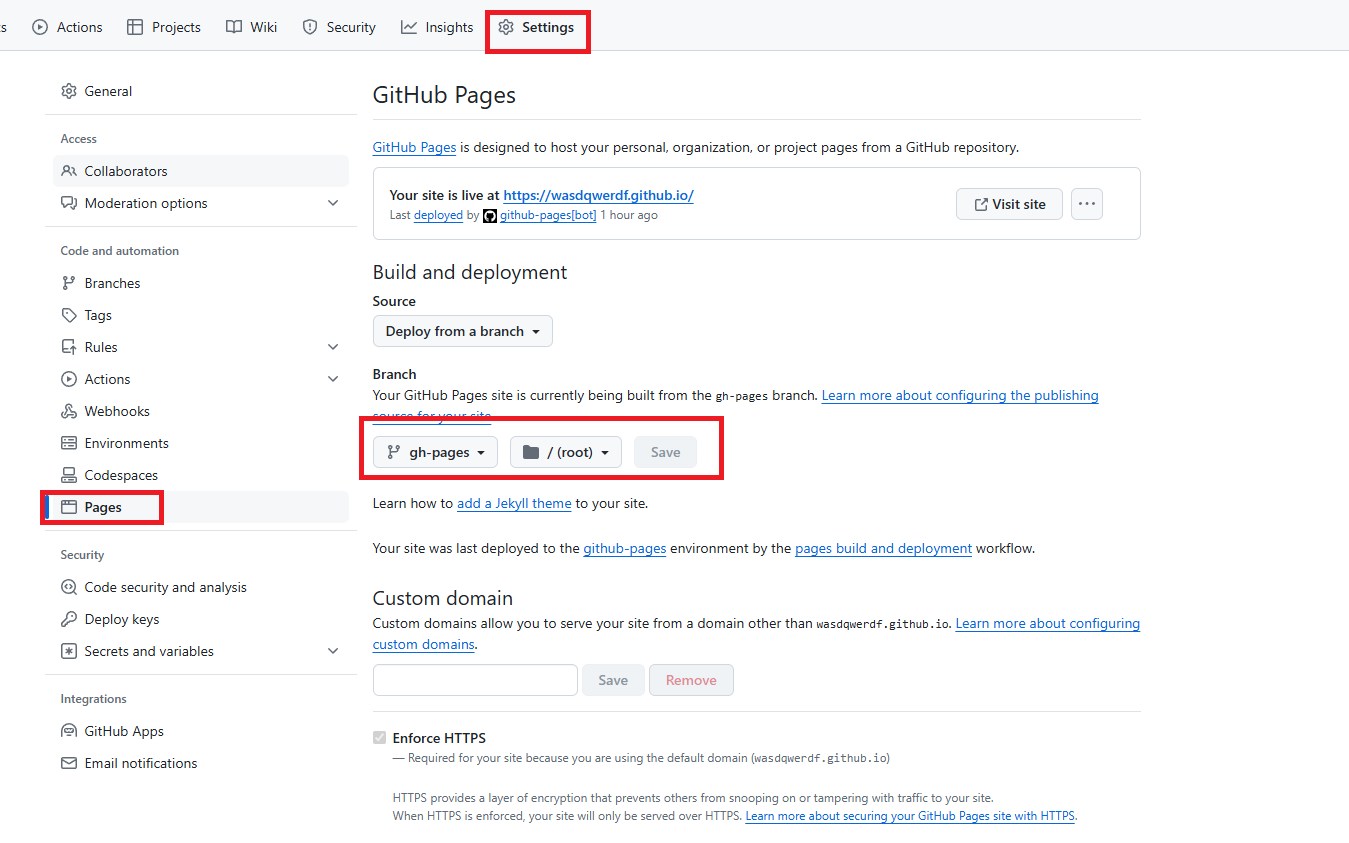
Task: Click the Codespaces icon in sidebar
Action: pyautogui.click(x=69, y=475)
